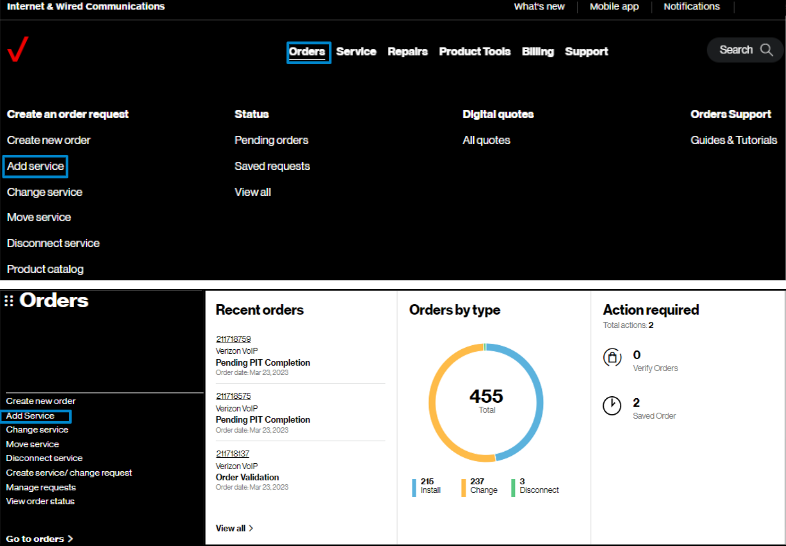786x546 pixels.
Task: Click the Mobile app link
Action: tap(614, 7)
